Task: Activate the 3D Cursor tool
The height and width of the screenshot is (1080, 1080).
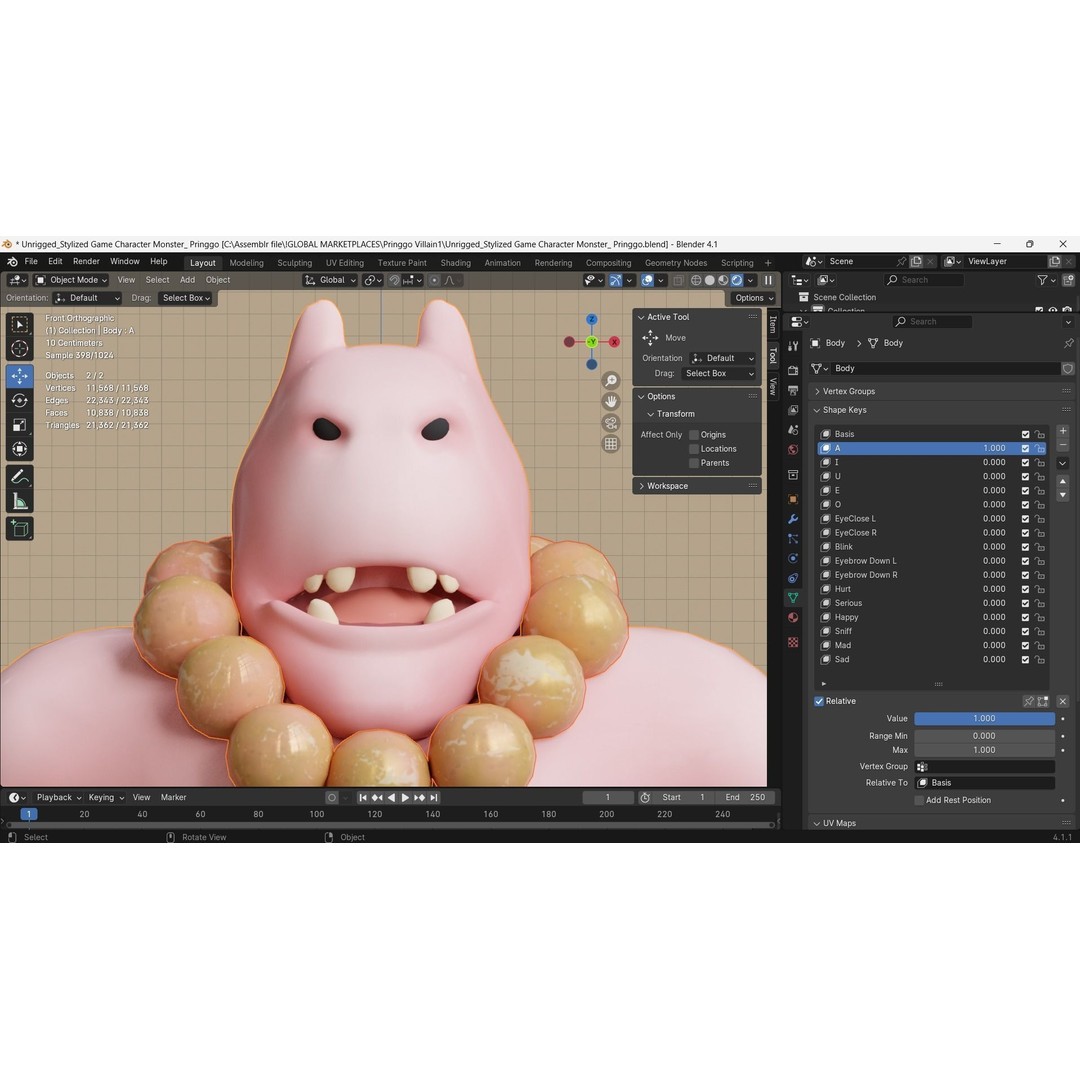Action: 19,349
